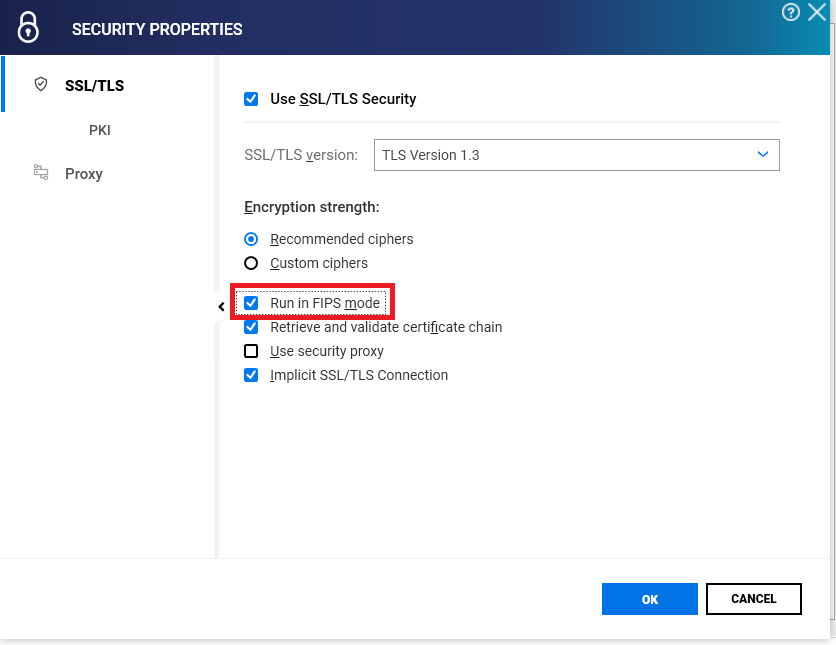Select the SSL/TLS sidebar entry
The image size is (836, 645).
[x=94, y=85]
